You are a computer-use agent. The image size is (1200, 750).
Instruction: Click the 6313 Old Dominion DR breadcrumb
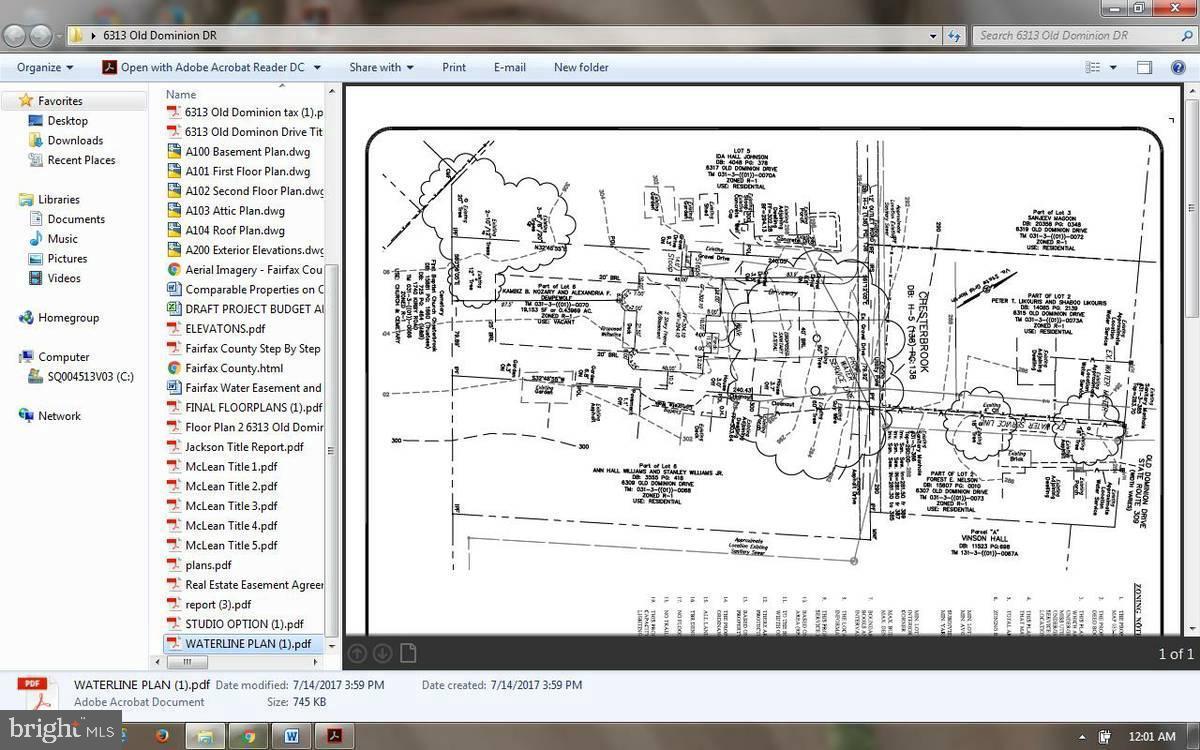(158, 35)
